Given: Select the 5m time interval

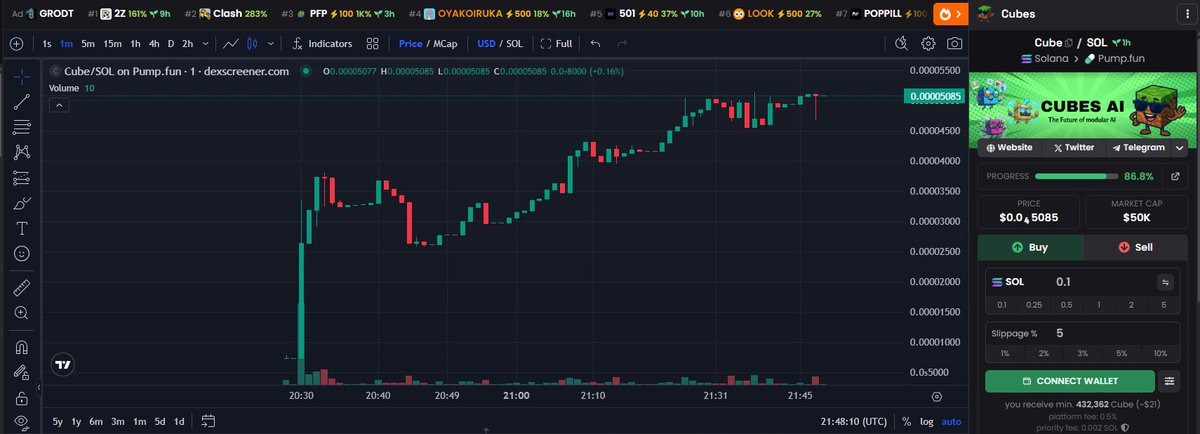Looking at the screenshot, I should (88, 44).
